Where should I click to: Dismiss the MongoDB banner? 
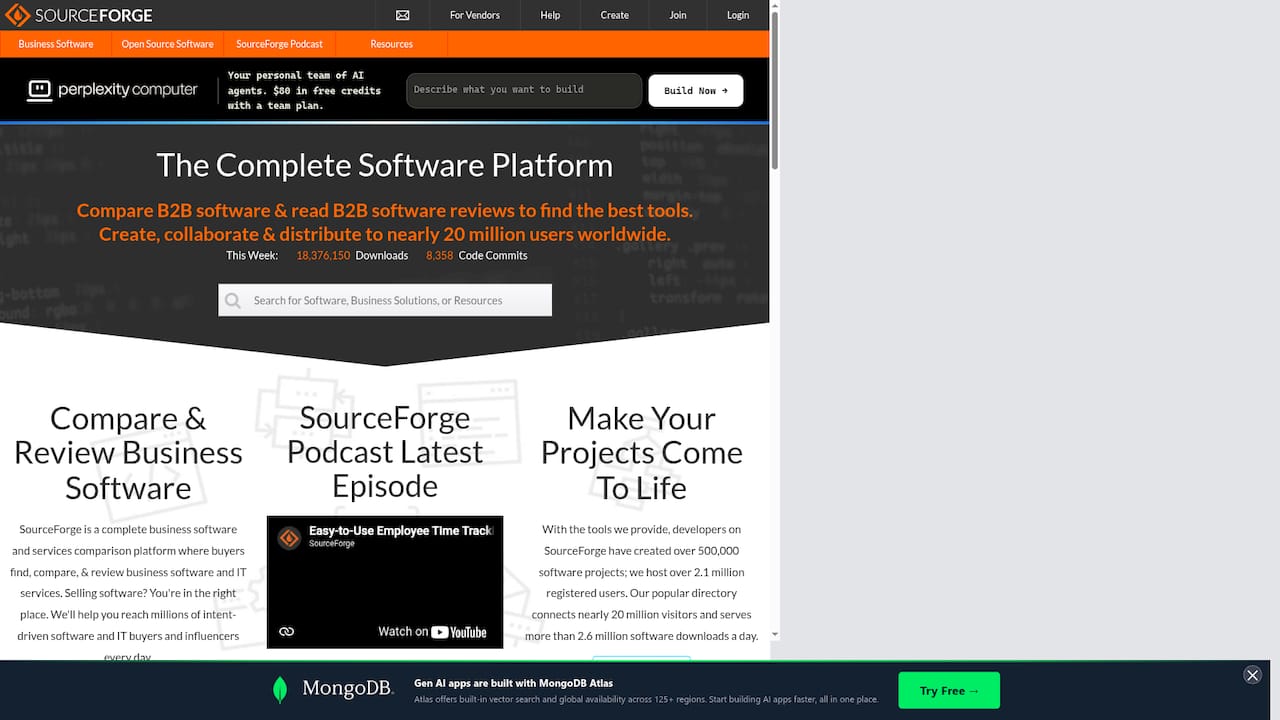tap(1252, 675)
